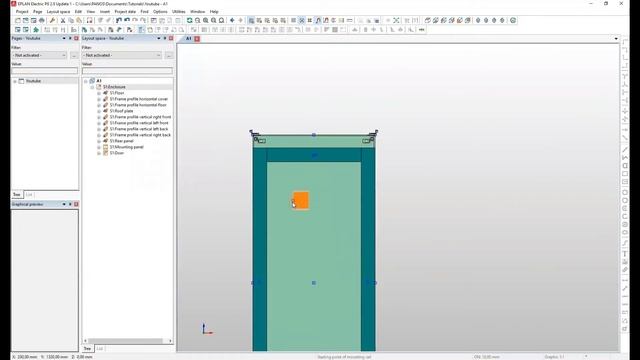640x360 pixels.
Task: Click the Undo arrow icon
Action: pos(127,20)
